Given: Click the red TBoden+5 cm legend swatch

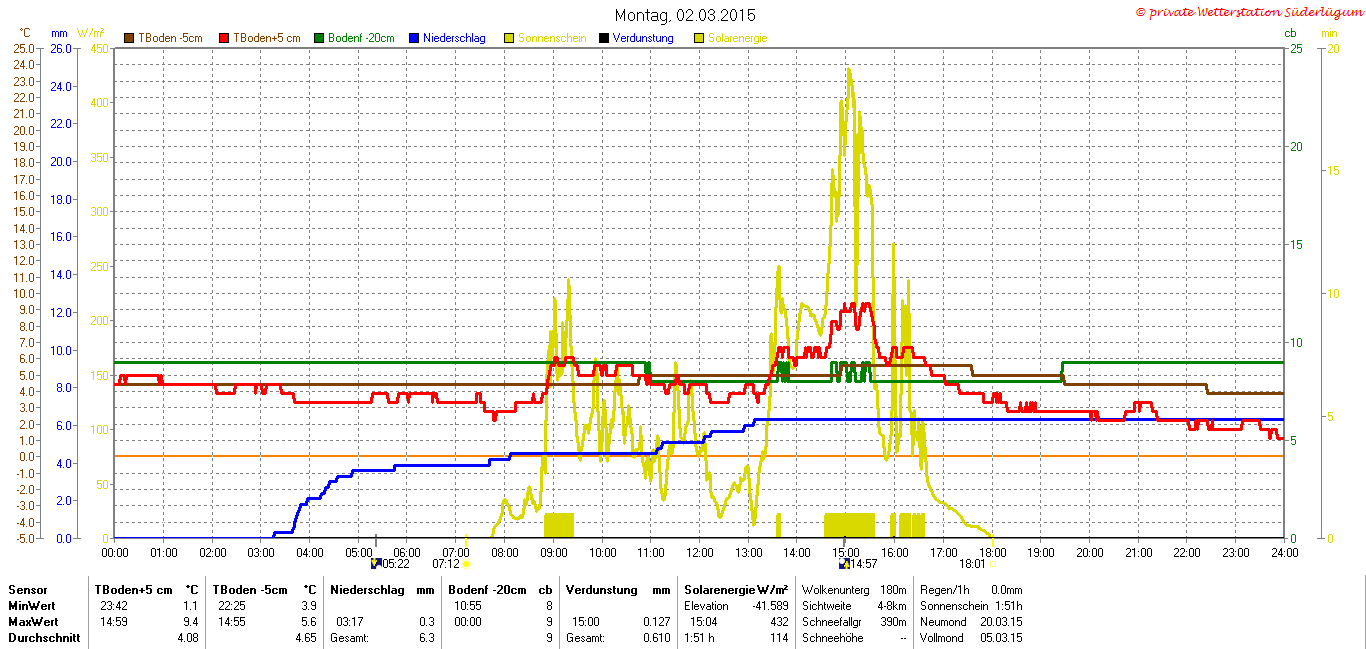Looking at the screenshot, I should tap(224, 38).
